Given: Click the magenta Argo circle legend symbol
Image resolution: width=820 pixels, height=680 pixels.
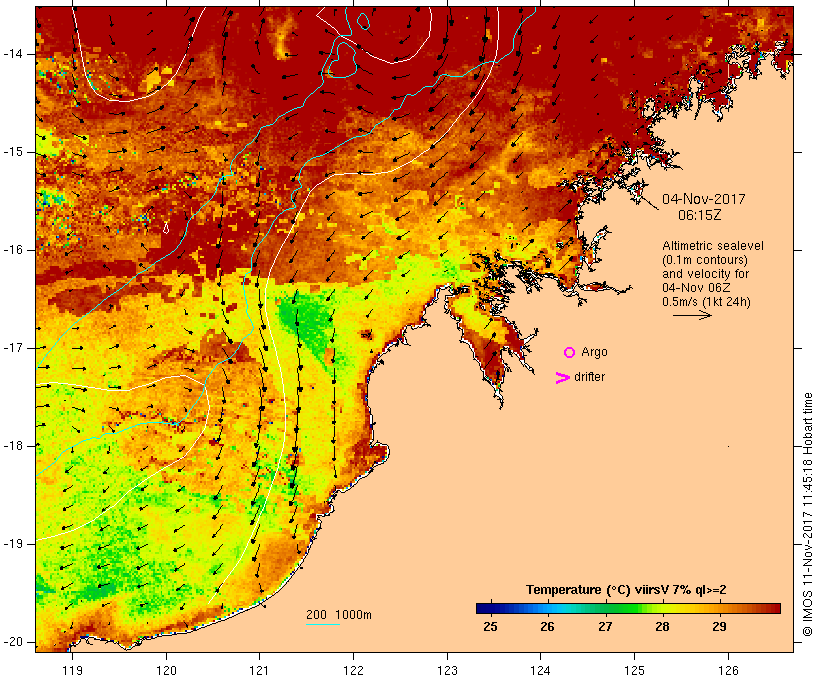Looking at the screenshot, I should click(x=570, y=353).
